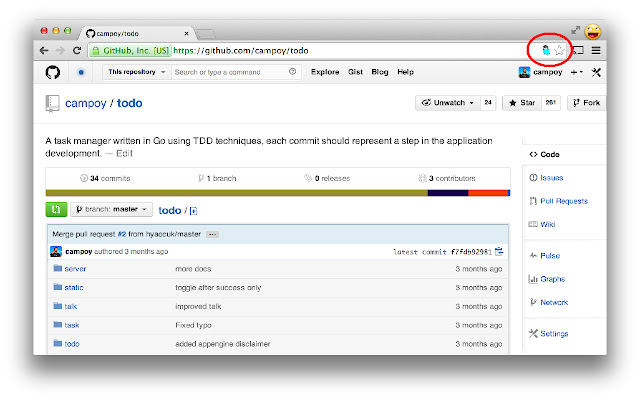The width and height of the screenshot is (640, 400).
Task: Click the notifications indicator dot
Action: [x=81, y=72]
